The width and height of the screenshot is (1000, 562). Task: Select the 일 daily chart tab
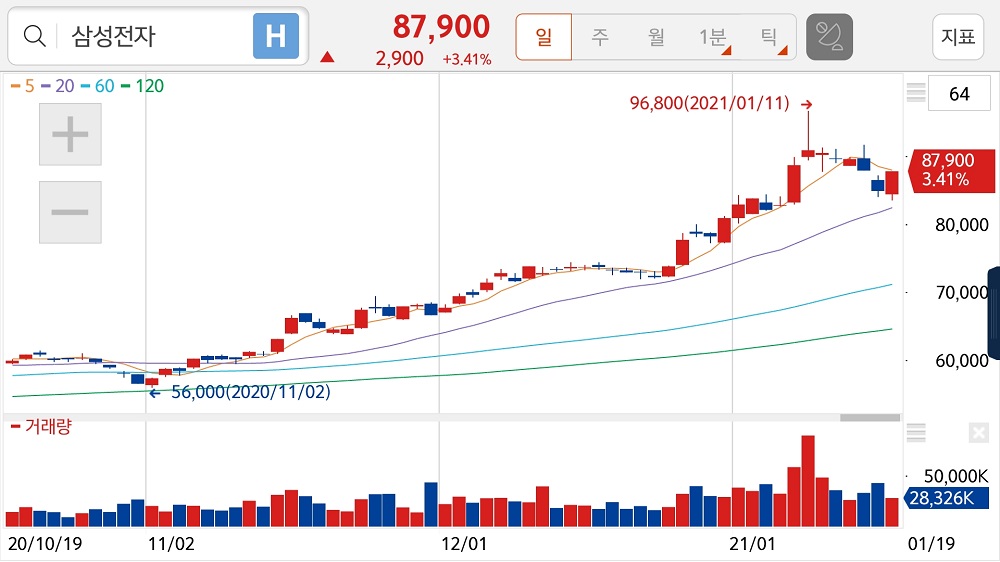(543, 37)
